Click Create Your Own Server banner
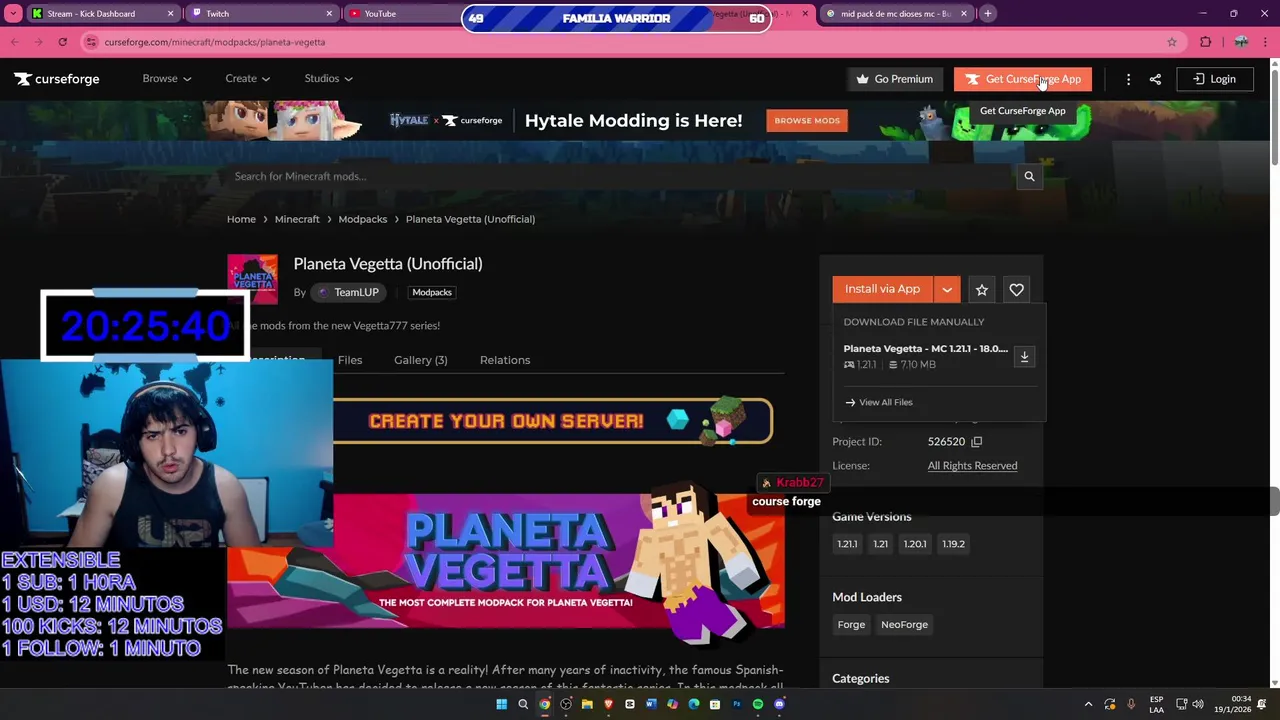This screenshot has width=1280, height=720. [x=552, y=421]
